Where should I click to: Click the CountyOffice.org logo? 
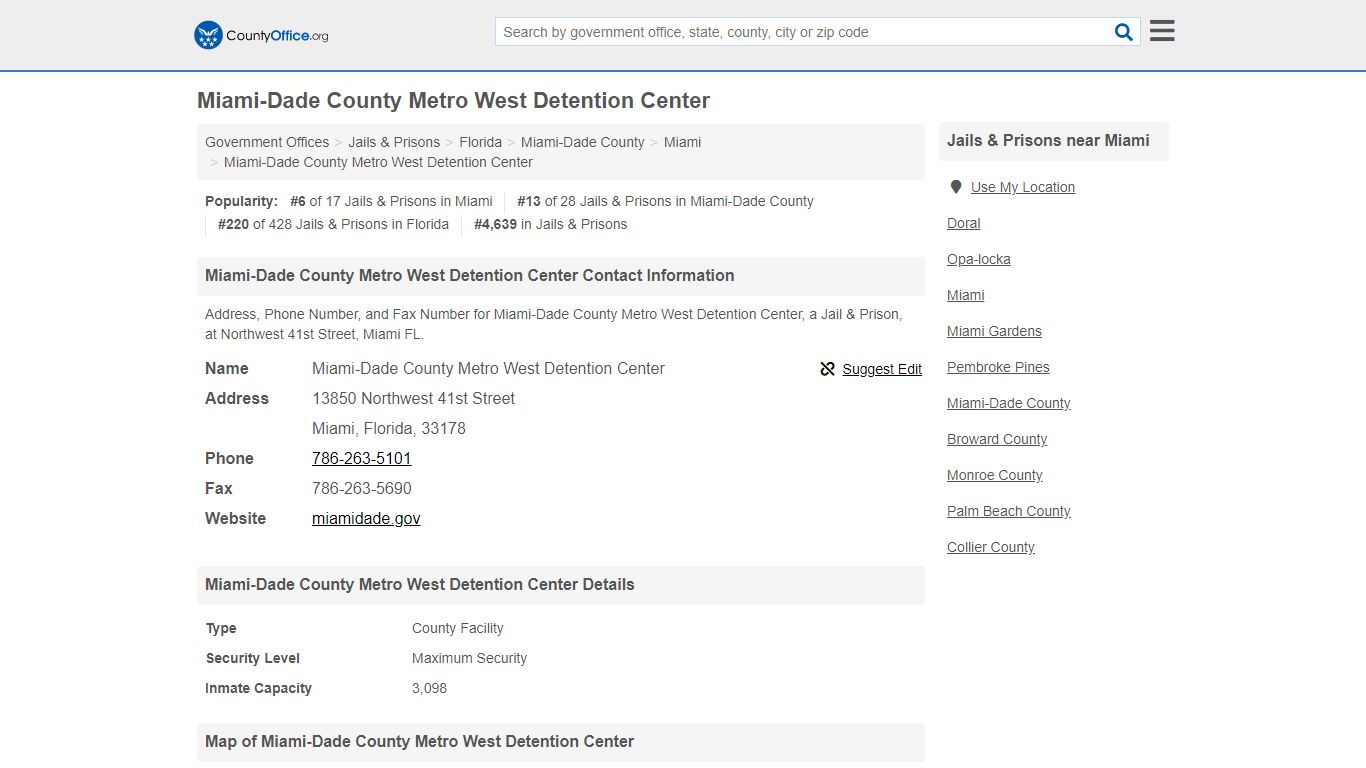261,35
